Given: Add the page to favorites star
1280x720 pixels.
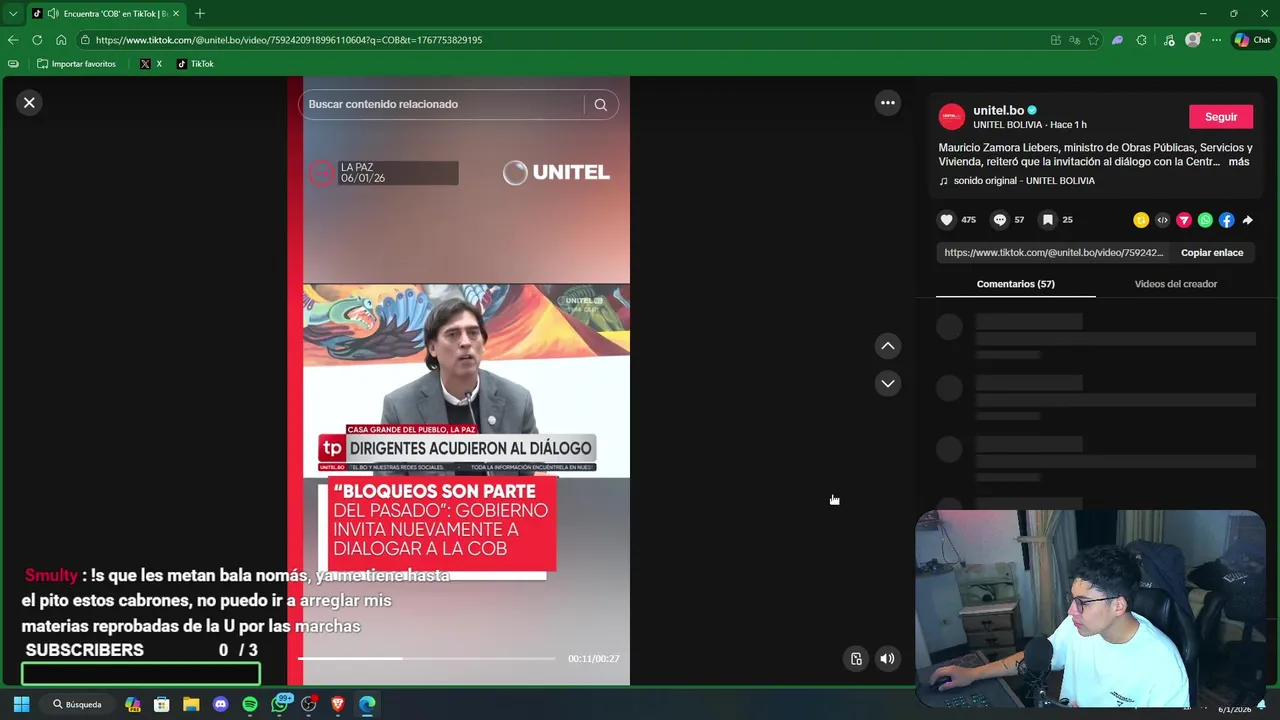Looking at the screenshot, I should click(1093, 40).
